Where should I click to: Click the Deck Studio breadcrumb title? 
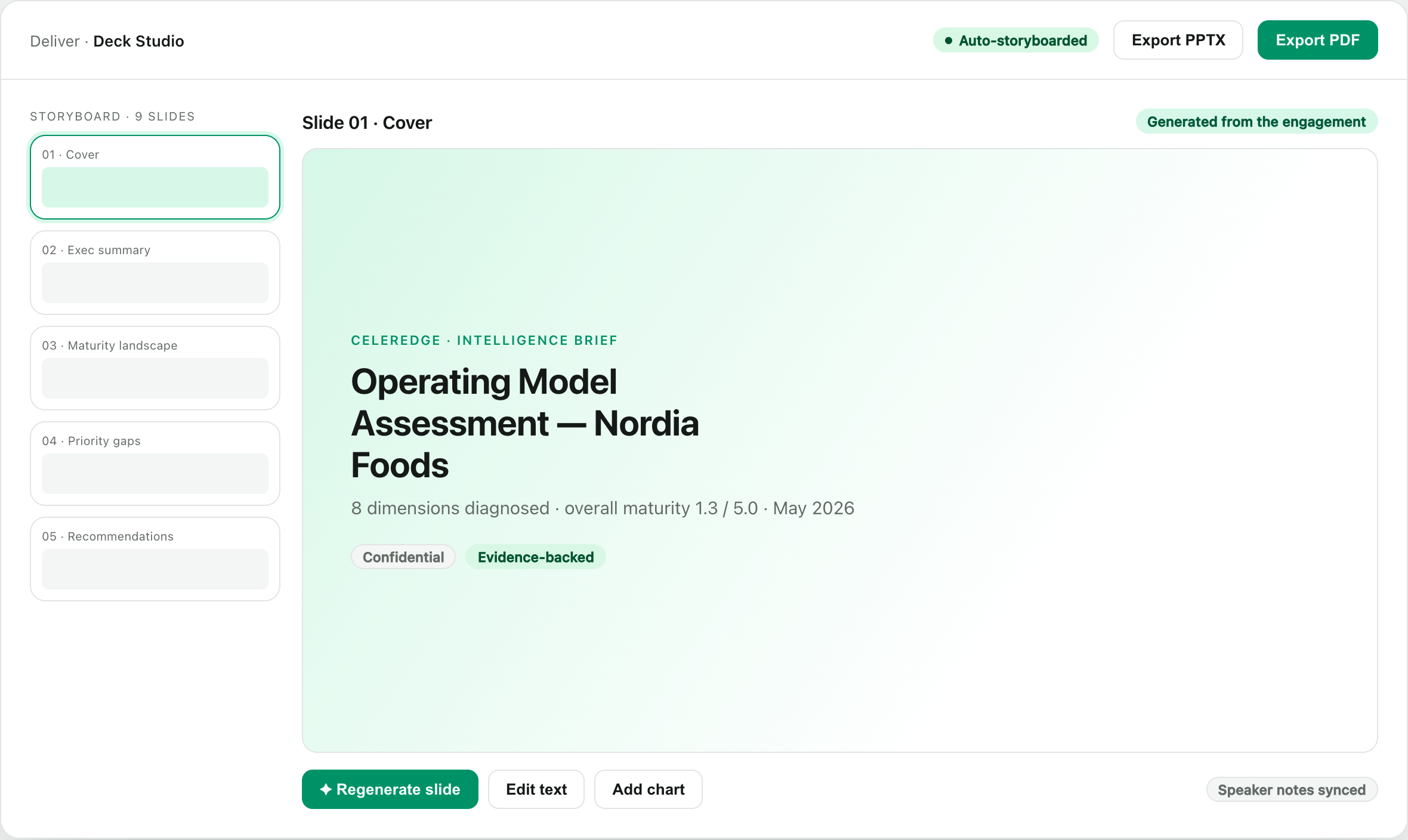click(138, 41)
